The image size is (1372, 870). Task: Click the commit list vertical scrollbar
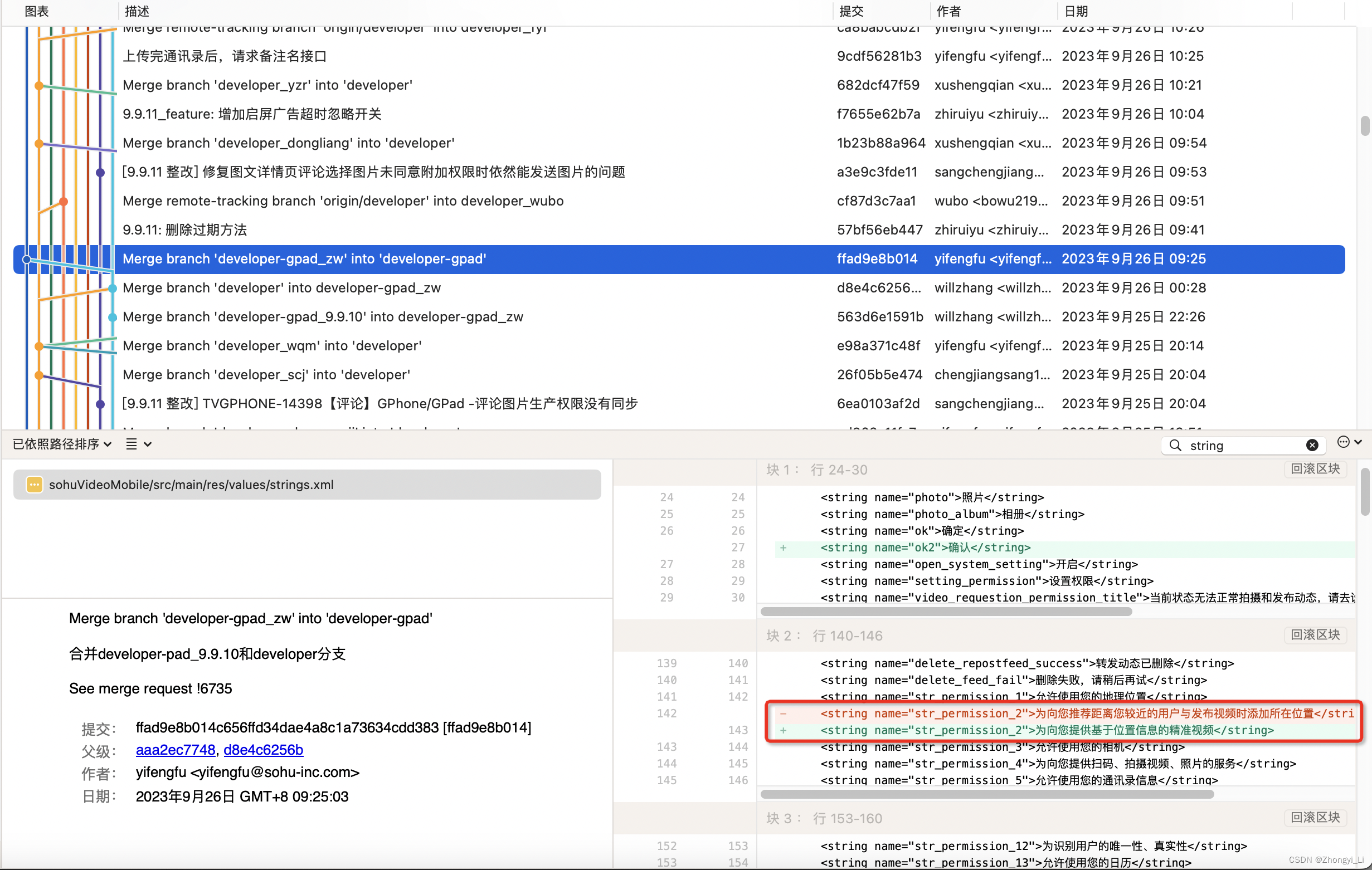[x=1364, y=126]
